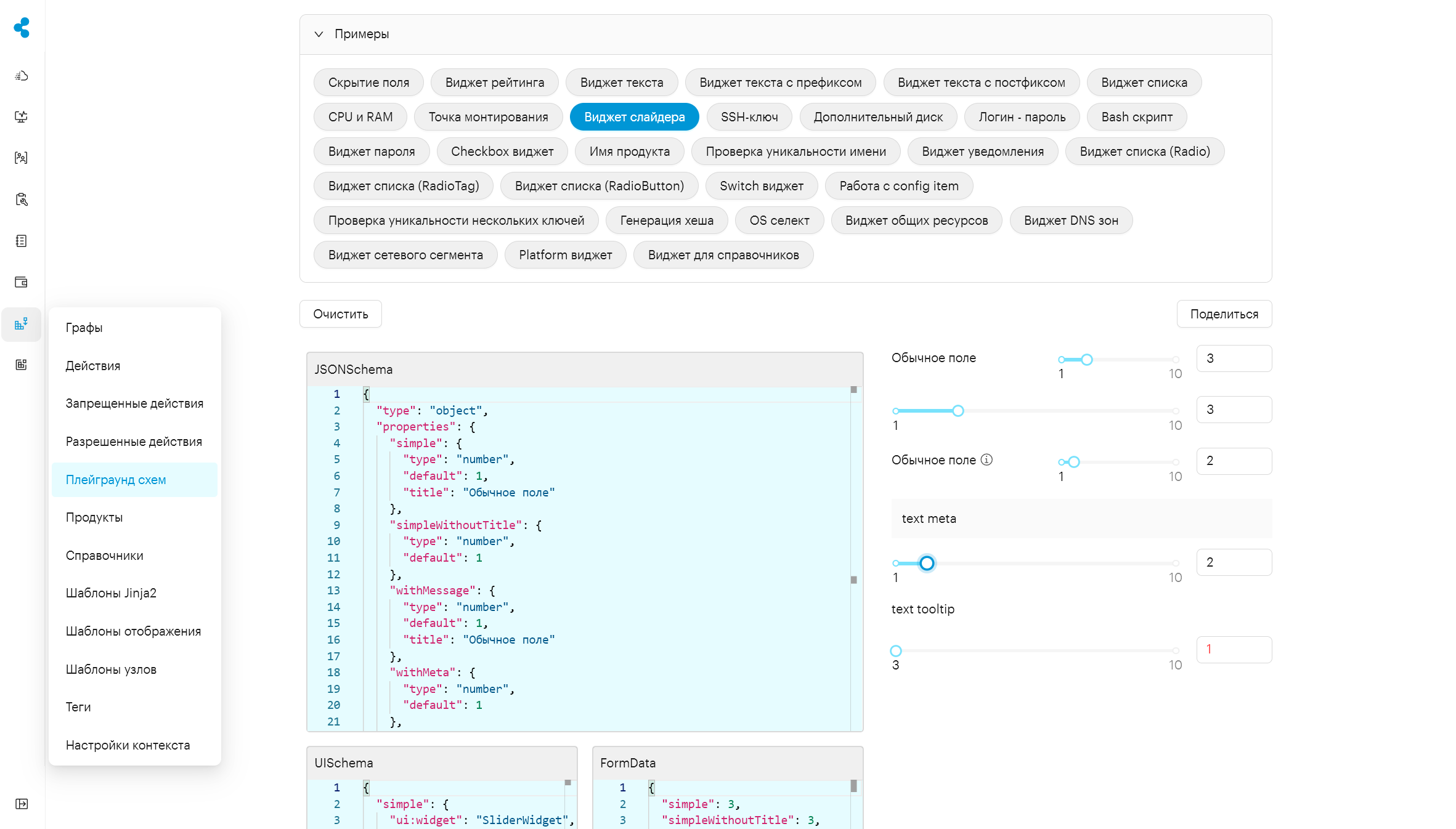
Task: Click the slider handle above text tooltip
Action: coord(927,563)
